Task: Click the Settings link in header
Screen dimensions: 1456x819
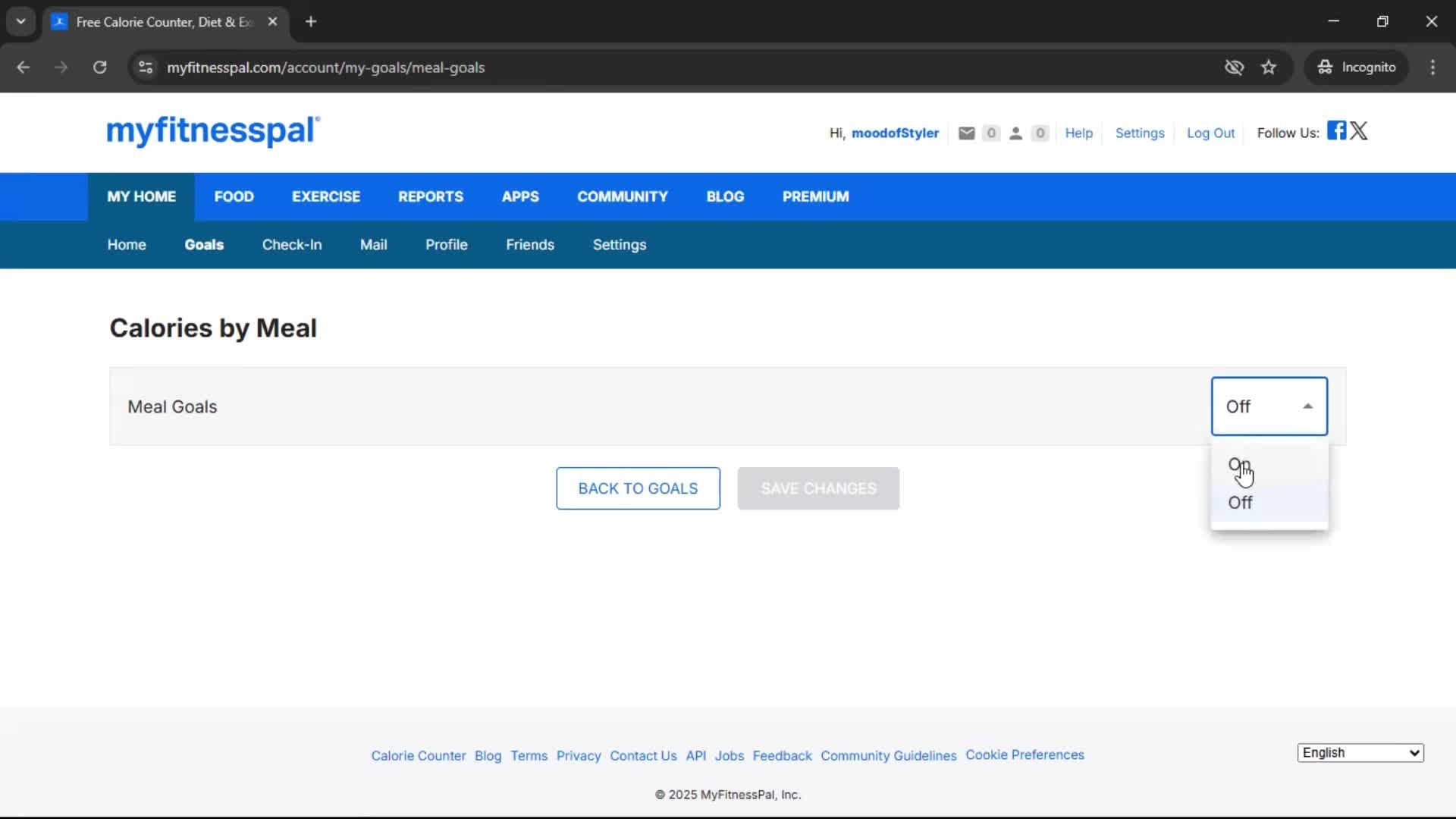Action: click(1140, 133)
